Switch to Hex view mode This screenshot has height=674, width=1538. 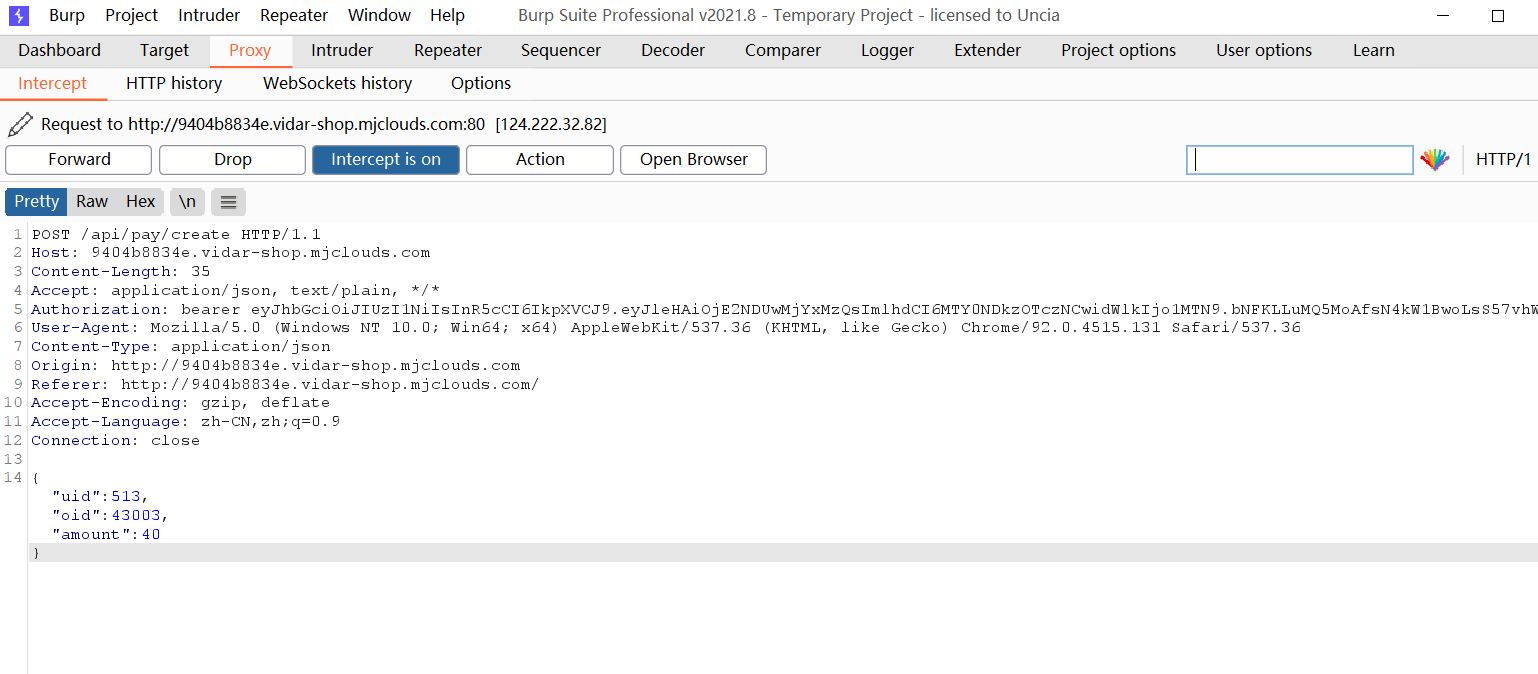140,202
